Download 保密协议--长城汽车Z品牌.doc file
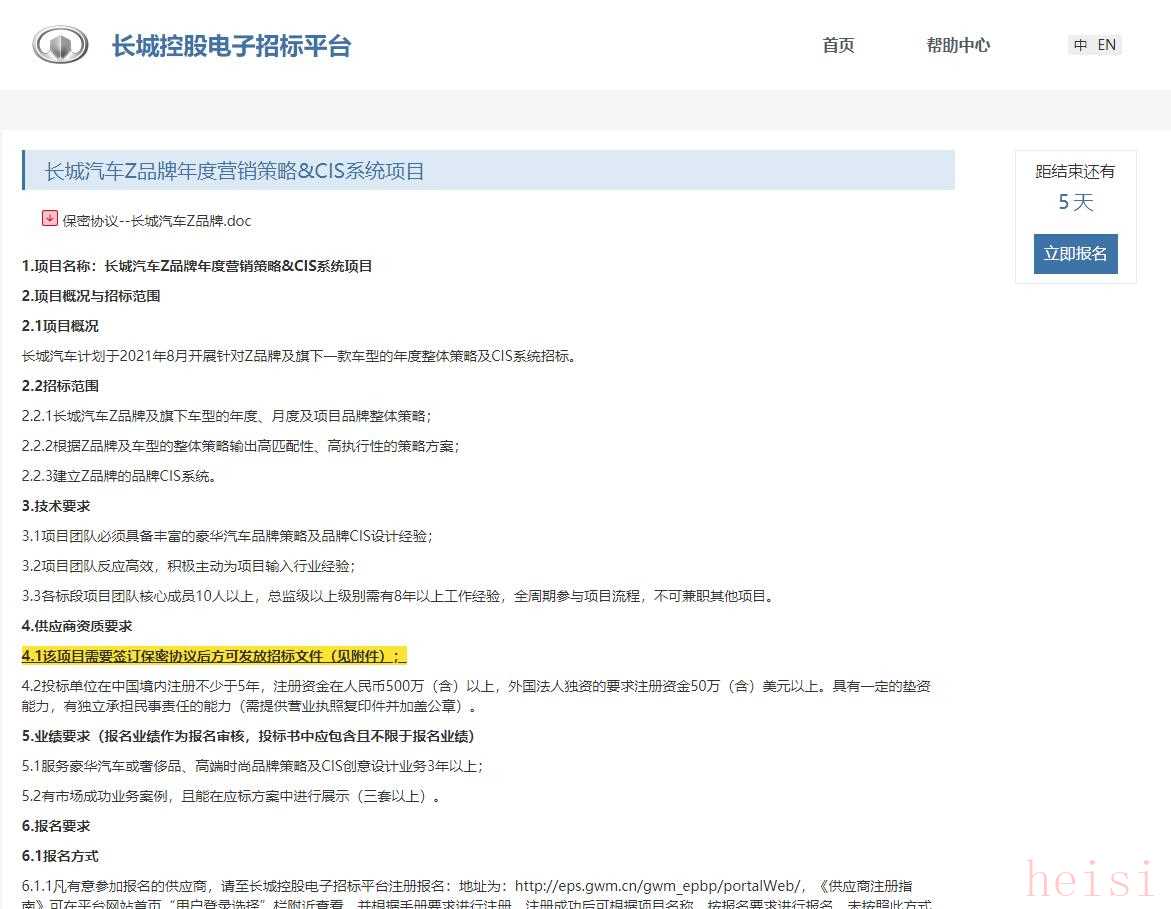1171x909 pixels. pos(156,221)
